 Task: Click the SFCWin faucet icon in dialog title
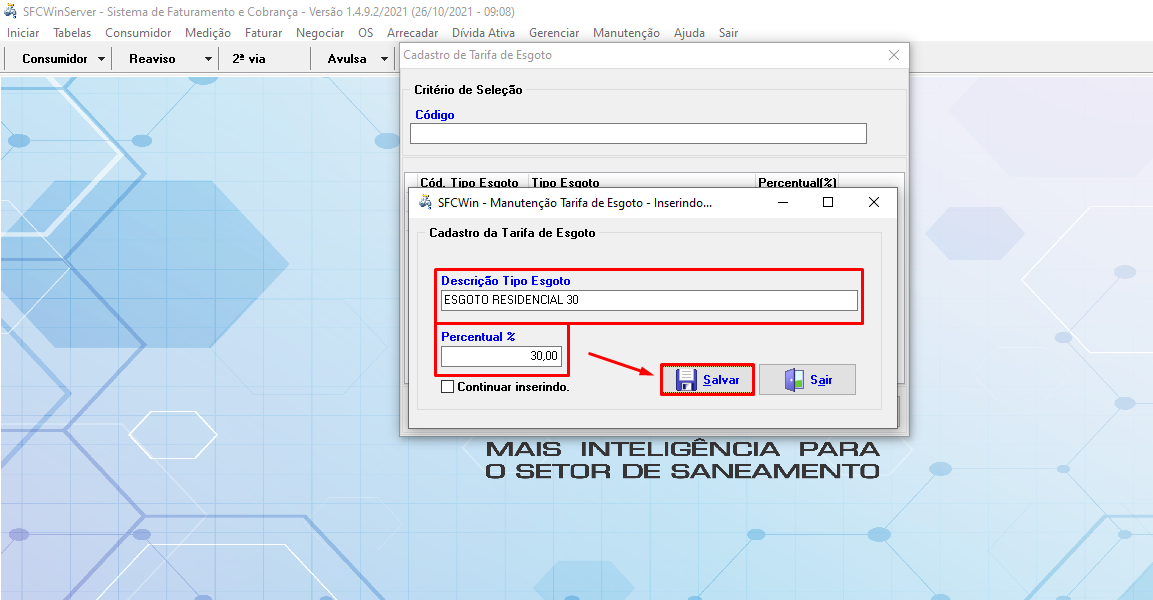(x=424, y=202)
